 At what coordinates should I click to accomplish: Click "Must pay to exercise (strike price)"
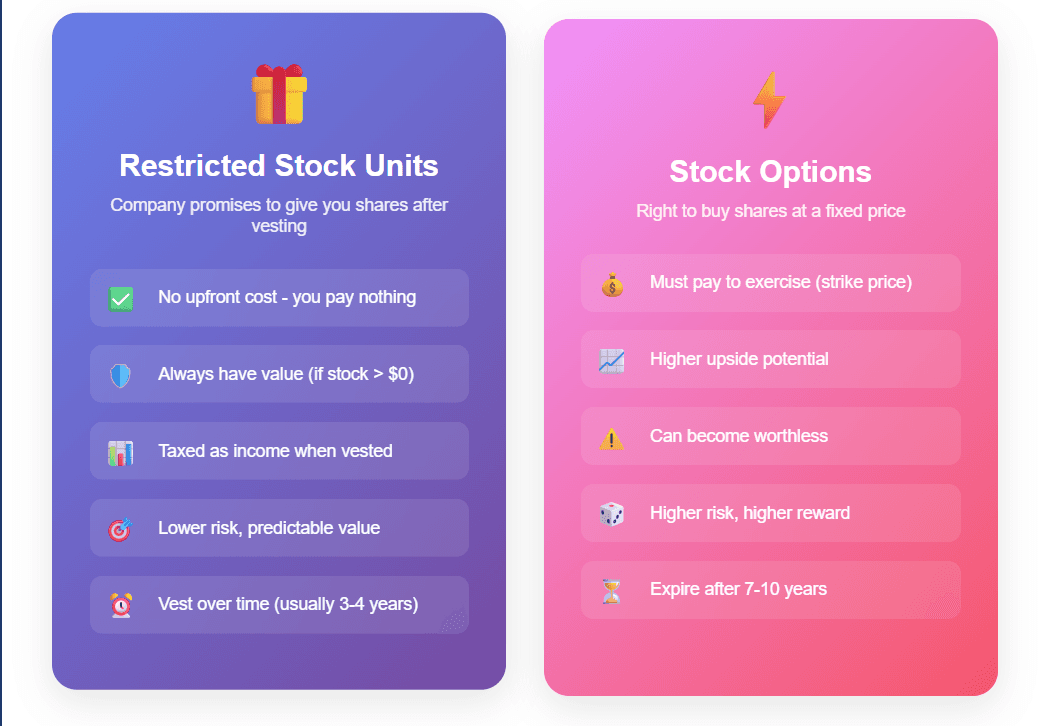pos(781,282)
